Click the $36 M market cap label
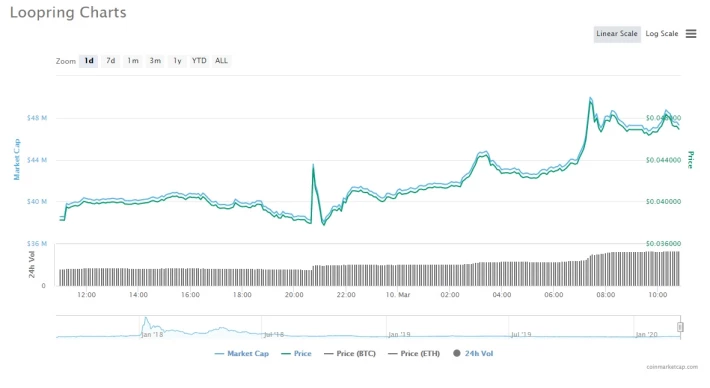 pyautogui.click(x=37, y=244)
